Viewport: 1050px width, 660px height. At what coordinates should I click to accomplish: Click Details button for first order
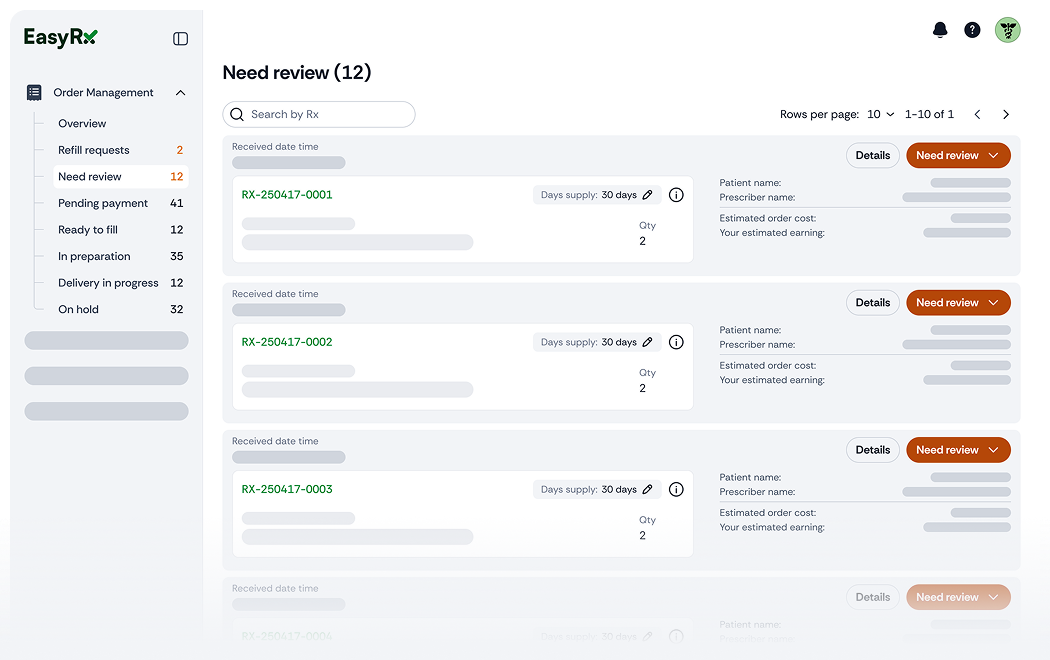pos(873,155)
